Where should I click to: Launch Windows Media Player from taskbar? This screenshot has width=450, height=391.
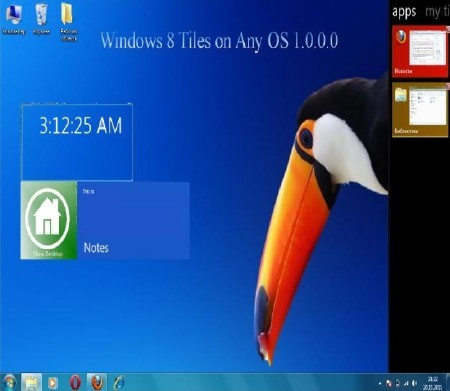[53, 383]
